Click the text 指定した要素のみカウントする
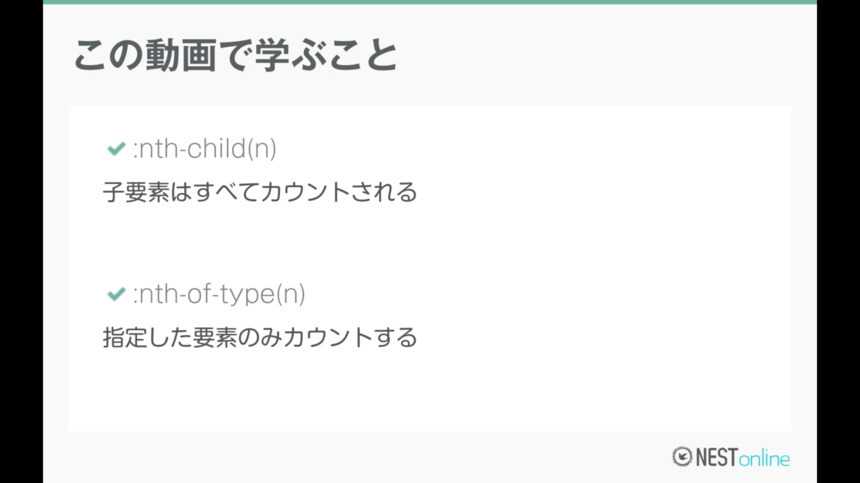This screenshot has width=860, height=483. click(x=260, y=337)
